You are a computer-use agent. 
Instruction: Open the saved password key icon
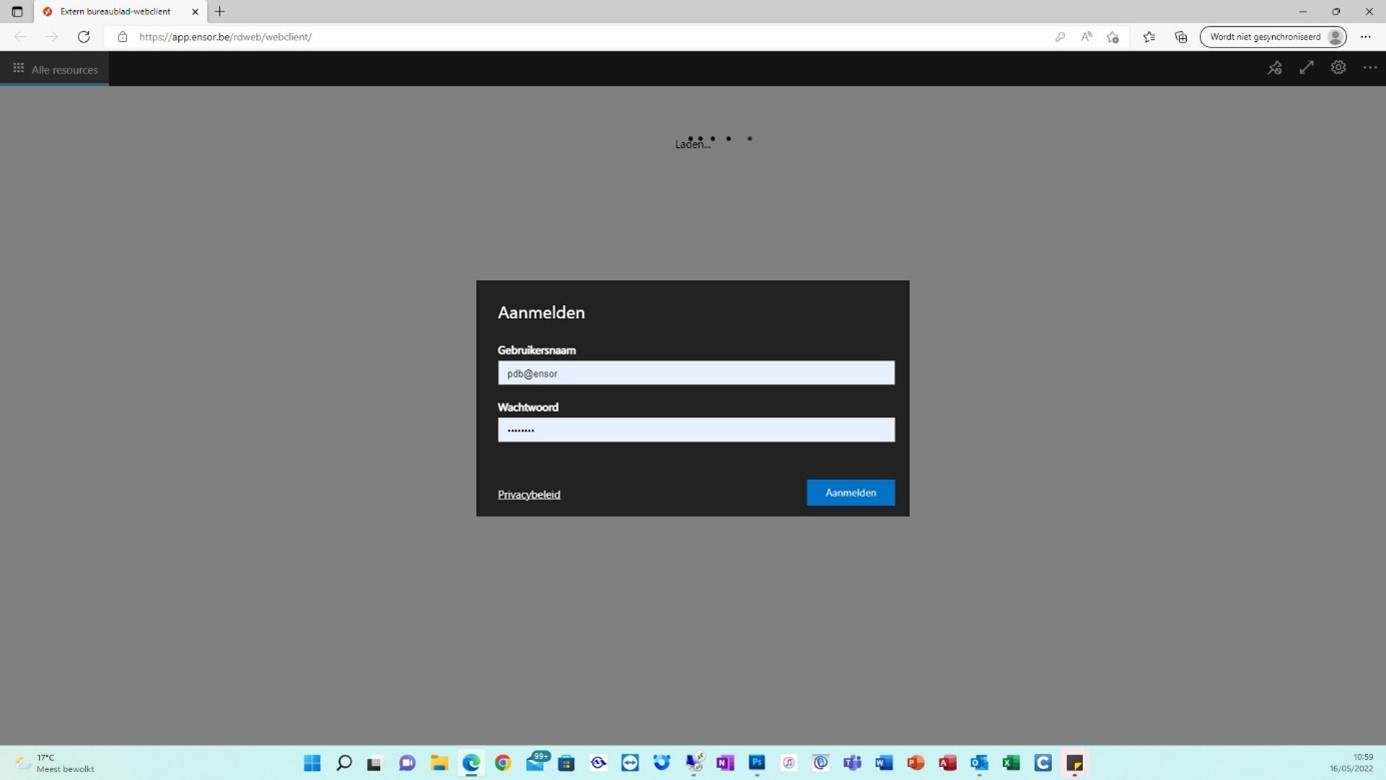click(x=1060, y=37)
